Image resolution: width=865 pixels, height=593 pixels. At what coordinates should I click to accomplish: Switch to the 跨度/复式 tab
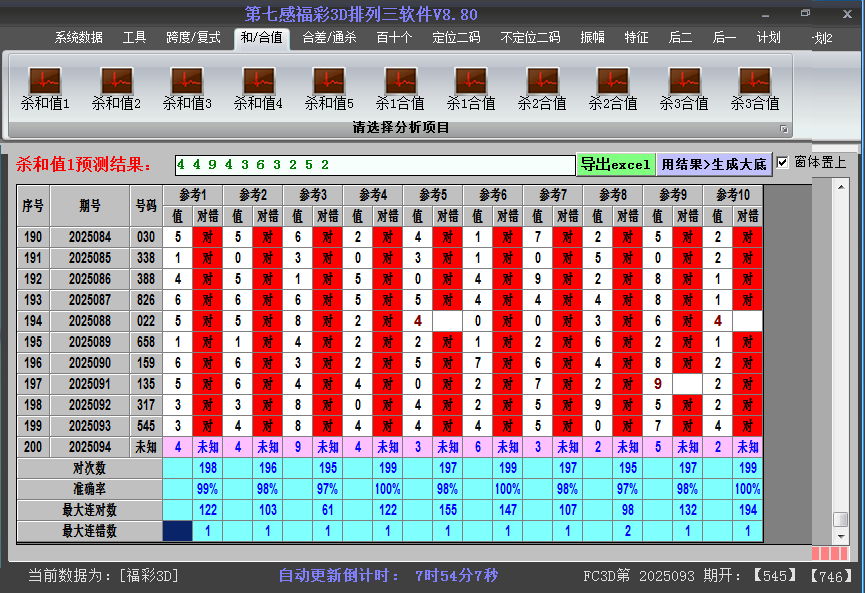click(x=193, y=38)
